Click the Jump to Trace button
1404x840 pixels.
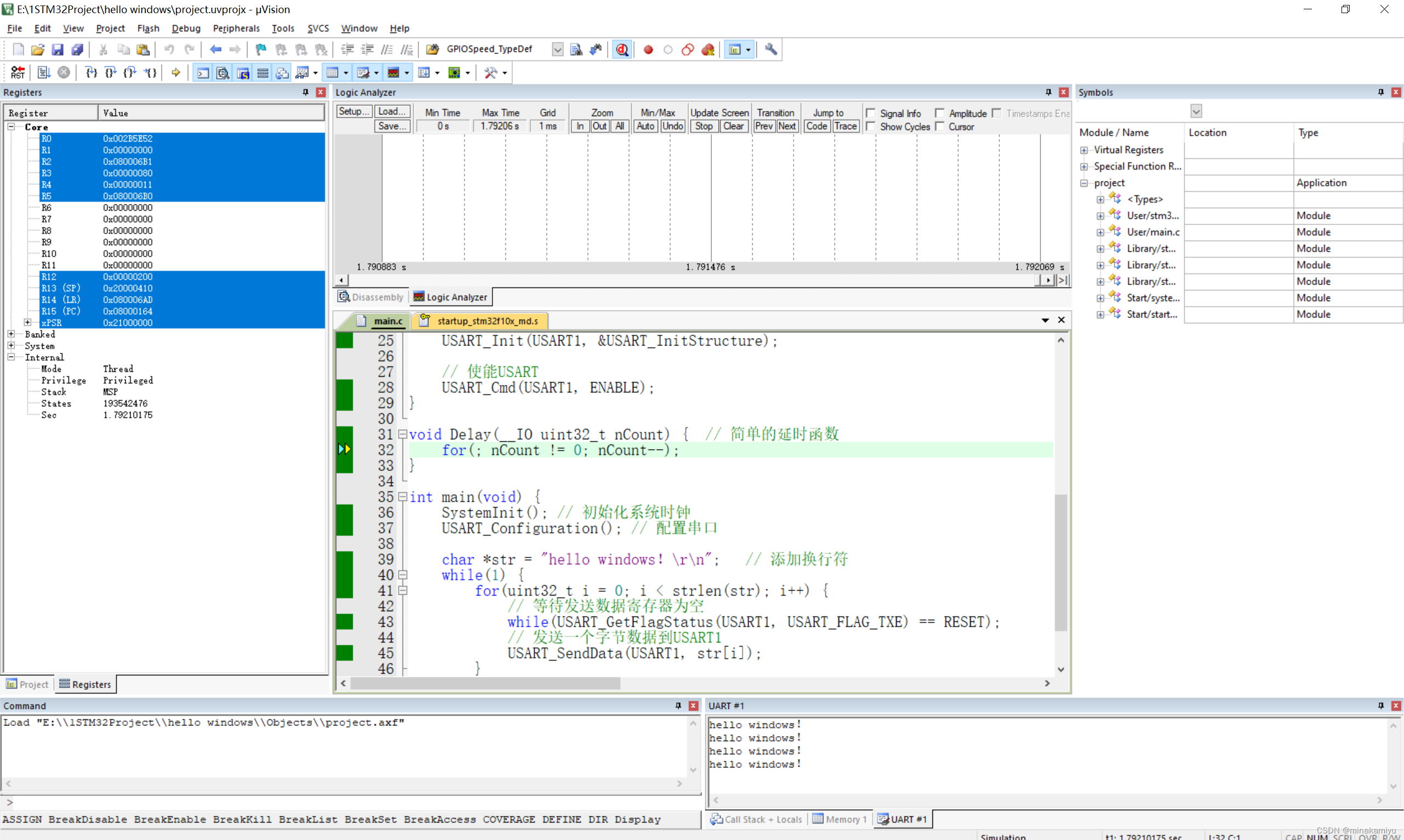(845, 126)
